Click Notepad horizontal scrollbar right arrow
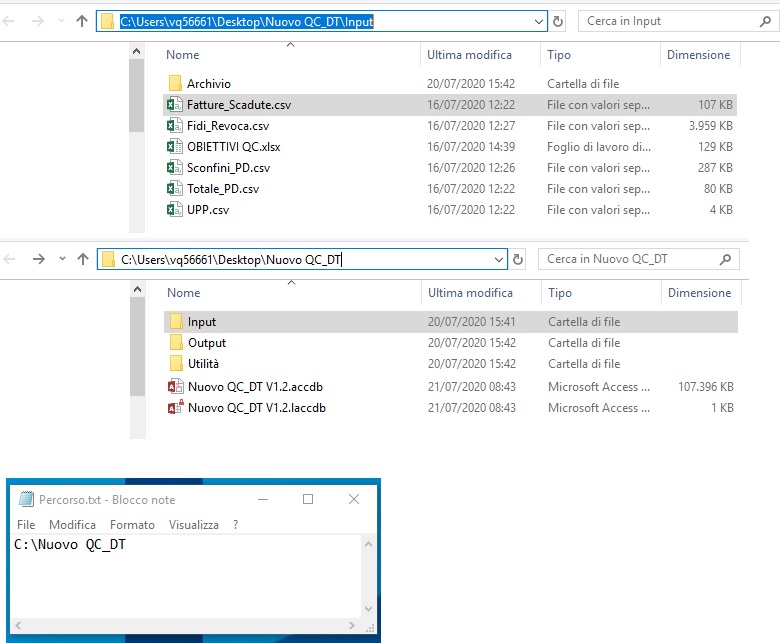The width and height of the screenshot is (780, 643). click(352, 625)
